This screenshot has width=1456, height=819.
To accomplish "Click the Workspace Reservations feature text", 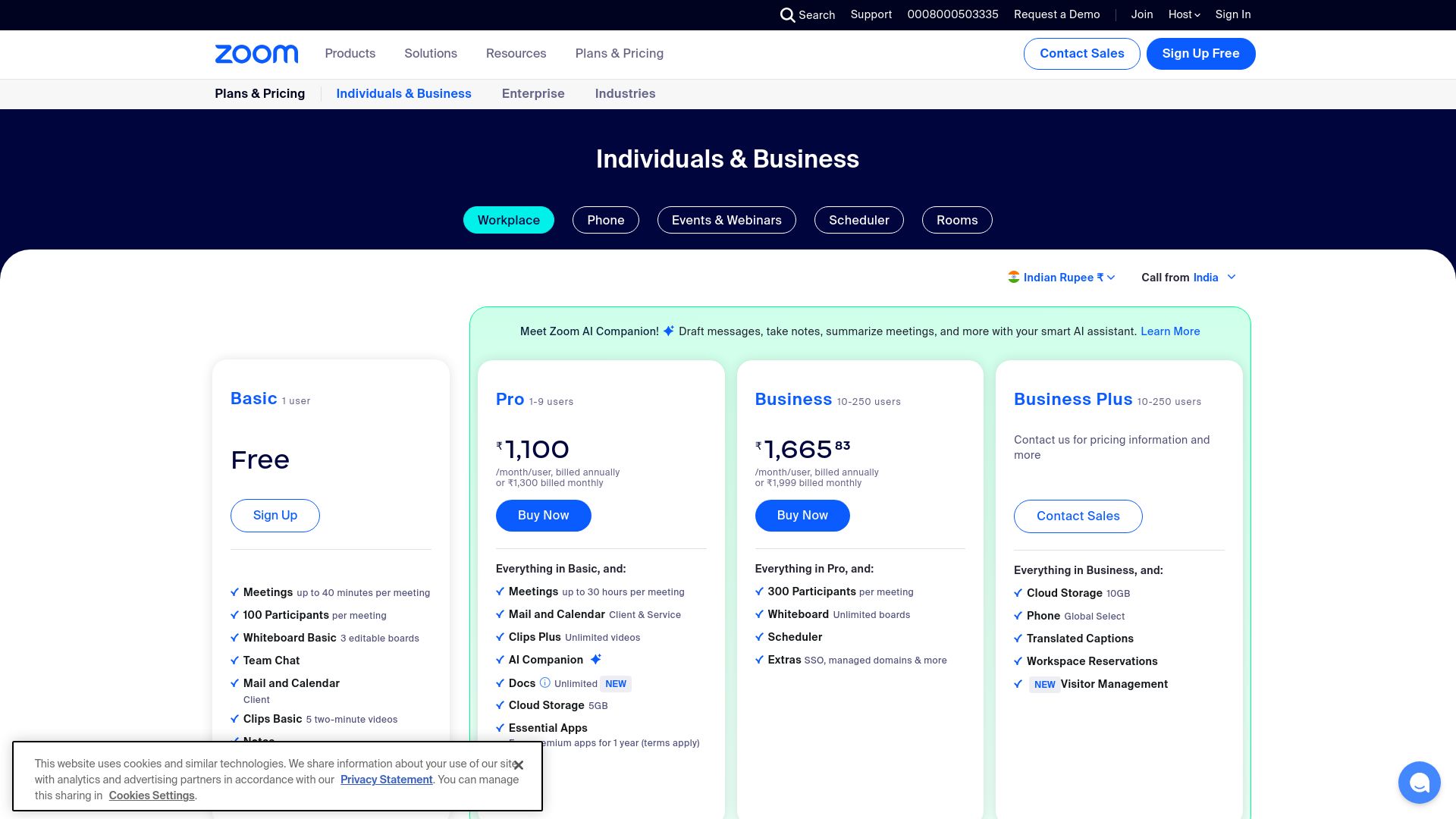I will pos(1092,661).
